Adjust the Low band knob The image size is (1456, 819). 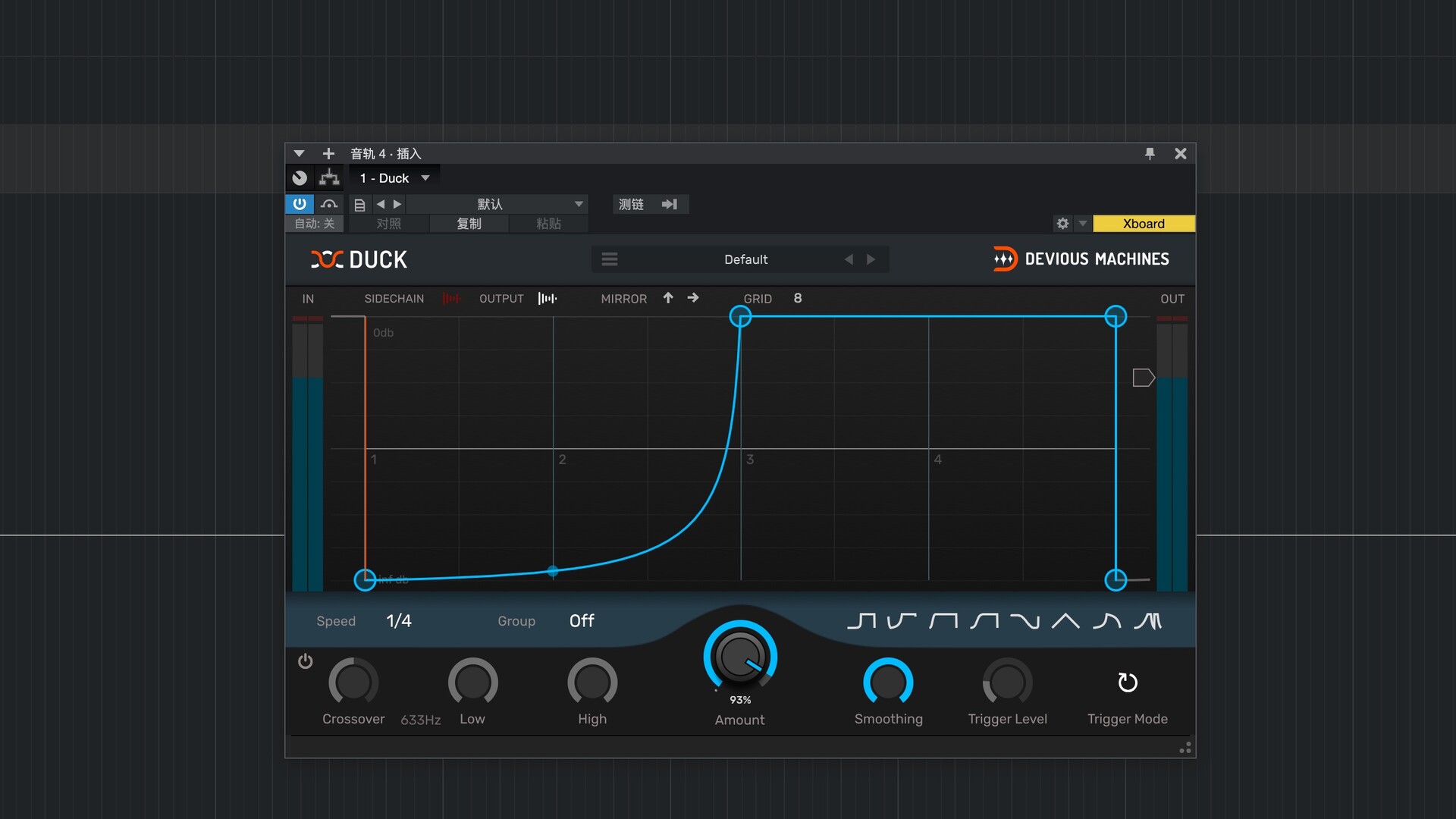[472, 682]
